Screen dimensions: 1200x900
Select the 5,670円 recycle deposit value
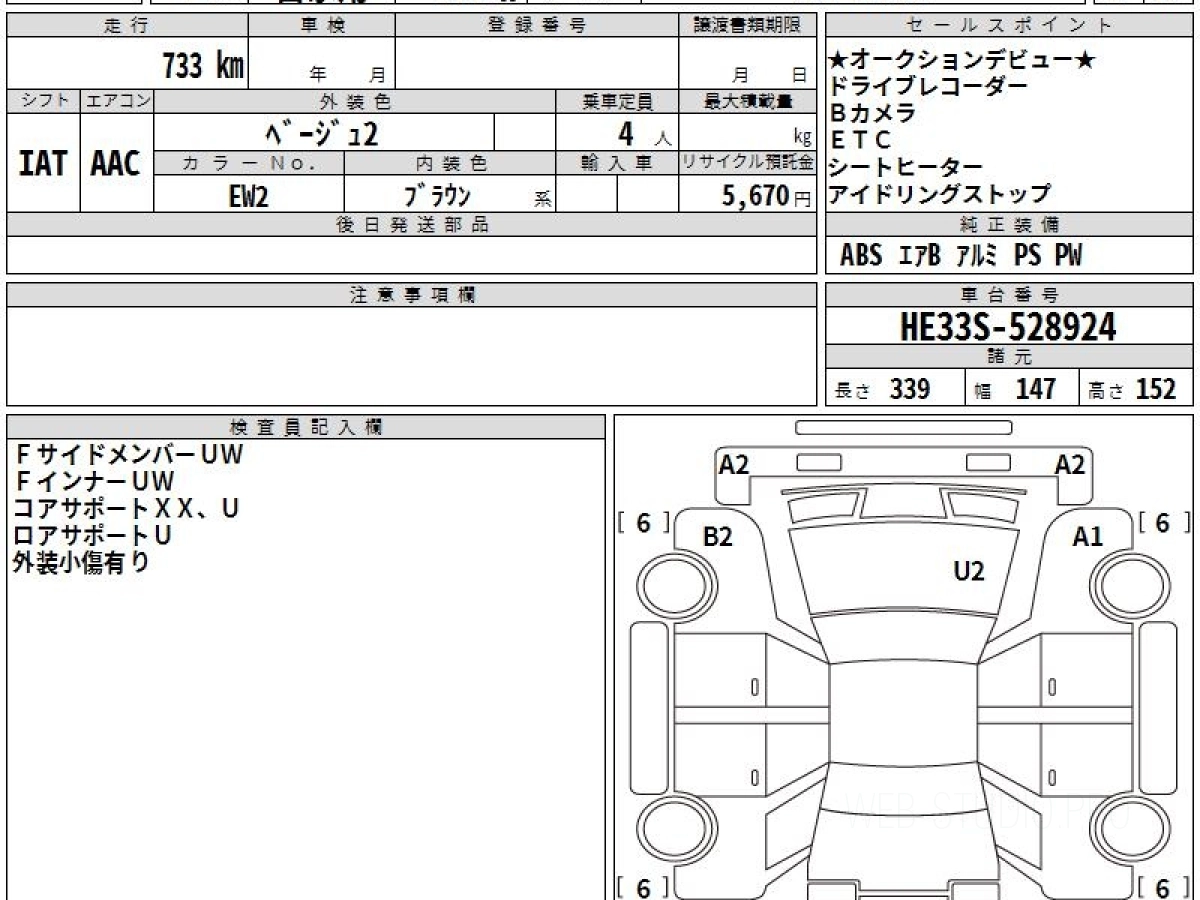click(x=766, y=196)
